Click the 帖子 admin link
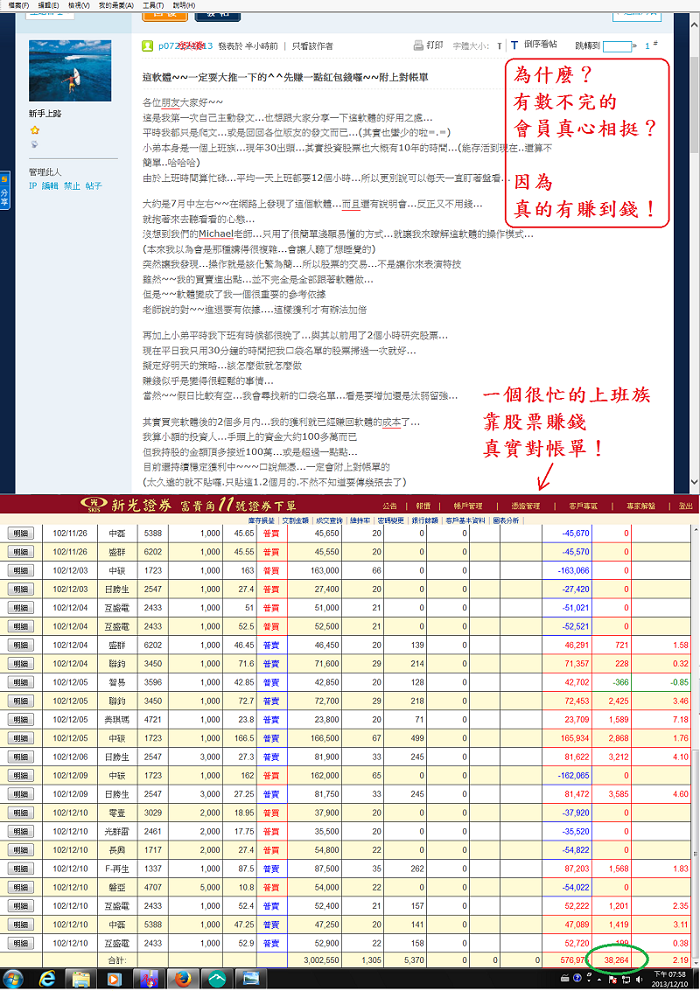The width and height of the screenshot is (700, 991). click(x=94, y=186)
